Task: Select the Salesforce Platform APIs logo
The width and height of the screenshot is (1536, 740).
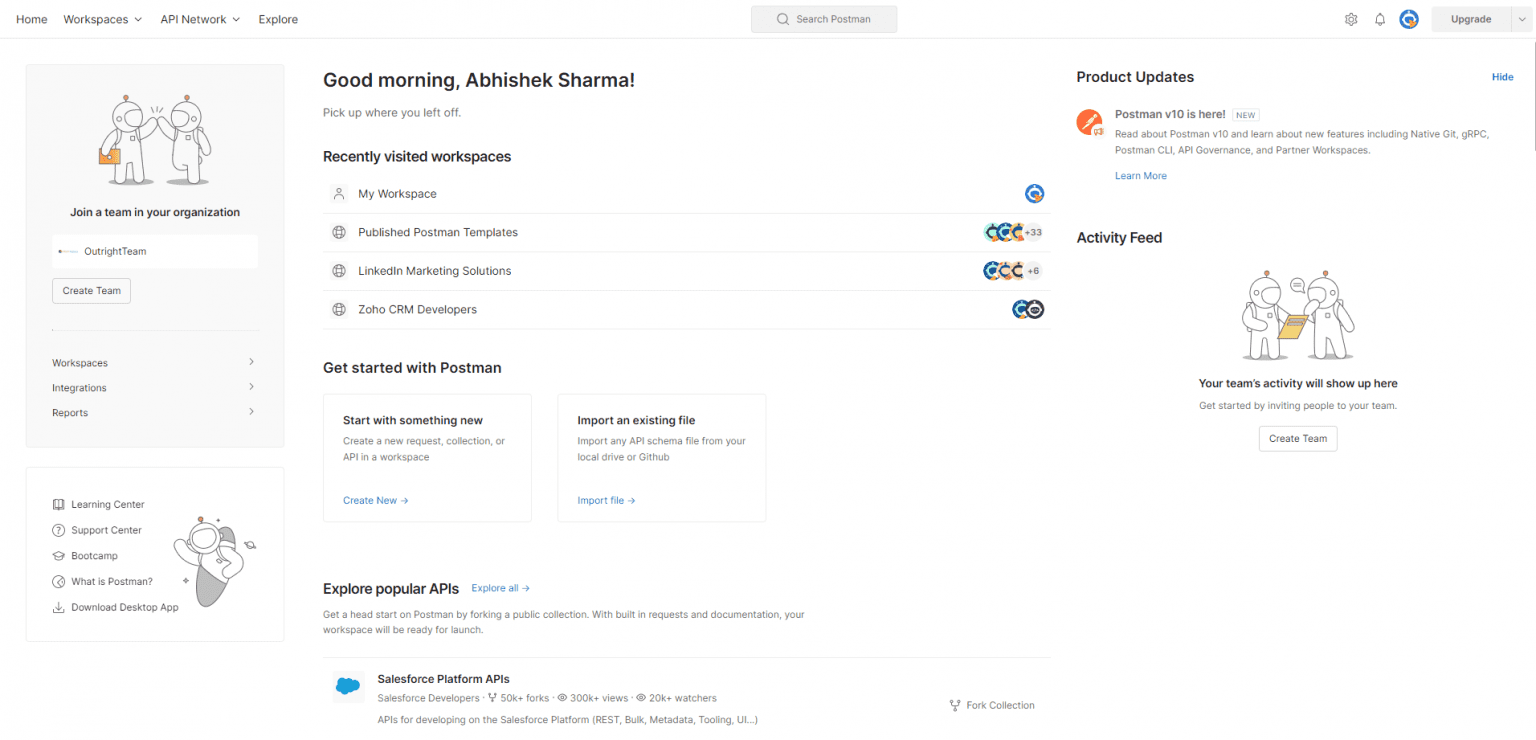Action: click(x=348, y=686)
